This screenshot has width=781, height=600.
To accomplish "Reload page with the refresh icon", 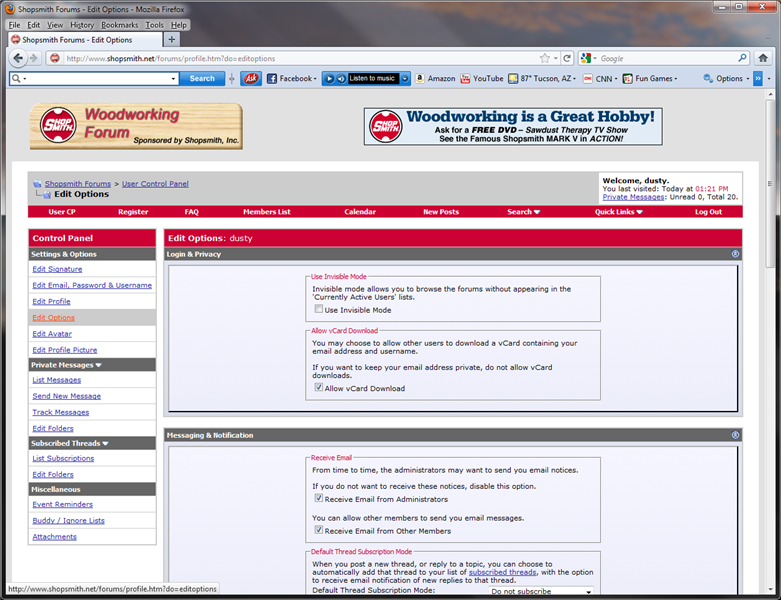I will pos(567,58).
